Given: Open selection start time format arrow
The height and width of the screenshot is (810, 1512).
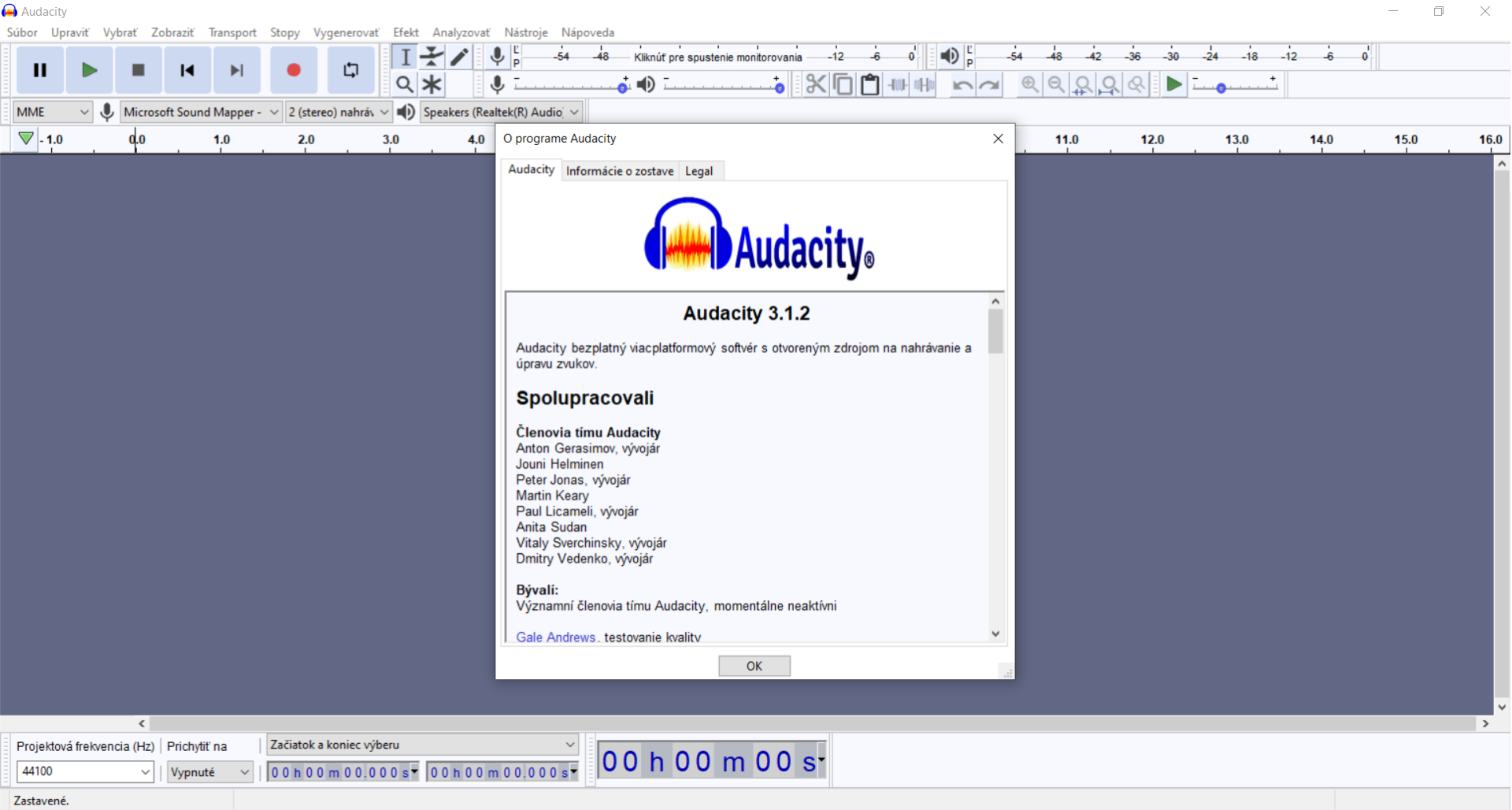Looking at the screenshot, I should coord(415,772).
